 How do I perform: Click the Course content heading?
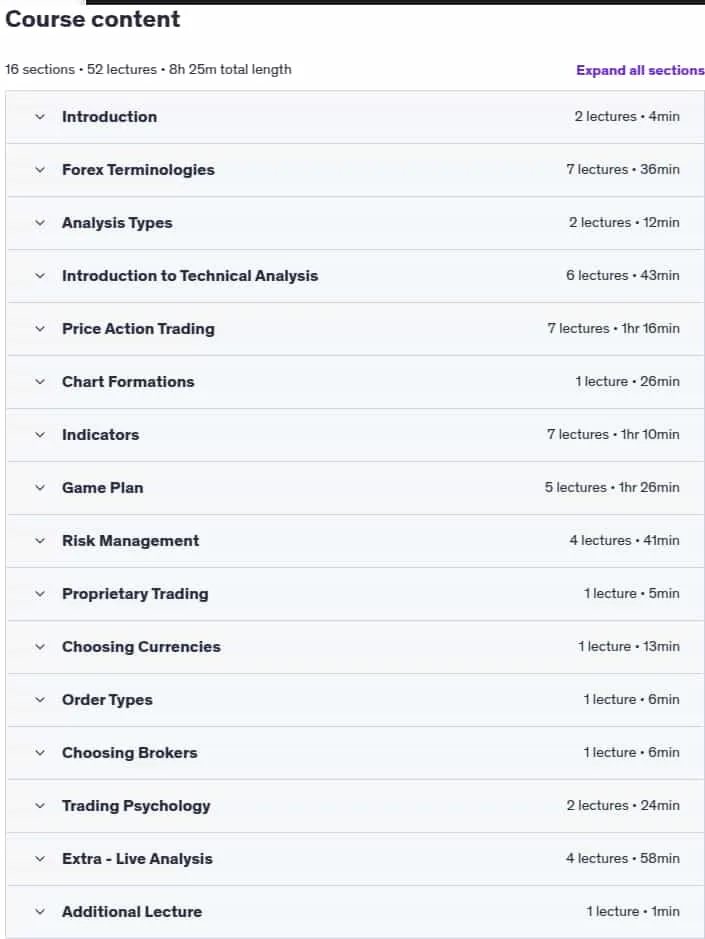[93, 19]
